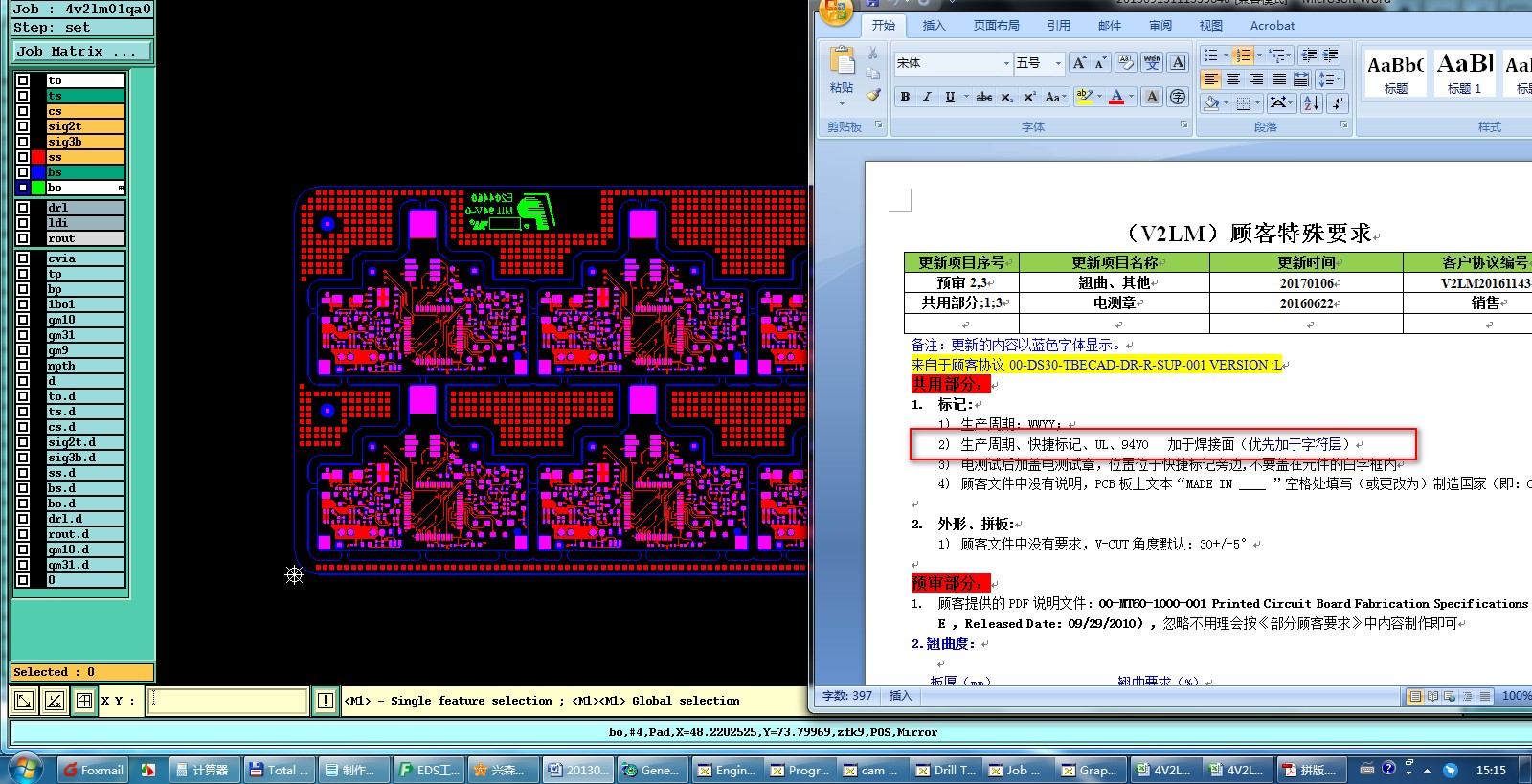Click the Genesis zoom-area tool icon
The width and height of the screenshot is (1532, 784).
pos(24,701)
